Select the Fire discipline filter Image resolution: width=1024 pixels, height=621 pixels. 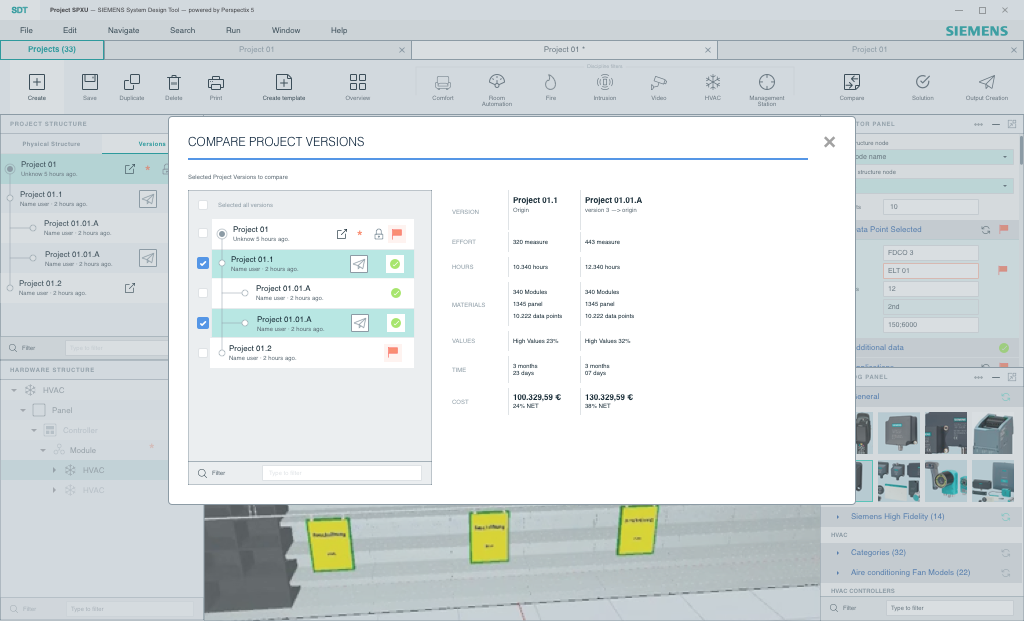(x=551, y=82)
